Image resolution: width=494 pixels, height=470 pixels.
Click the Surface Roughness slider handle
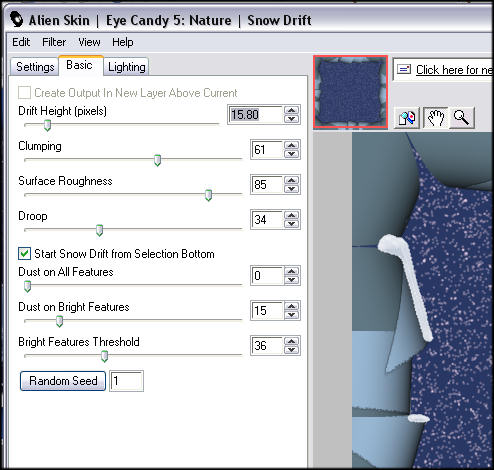point(208,195)
